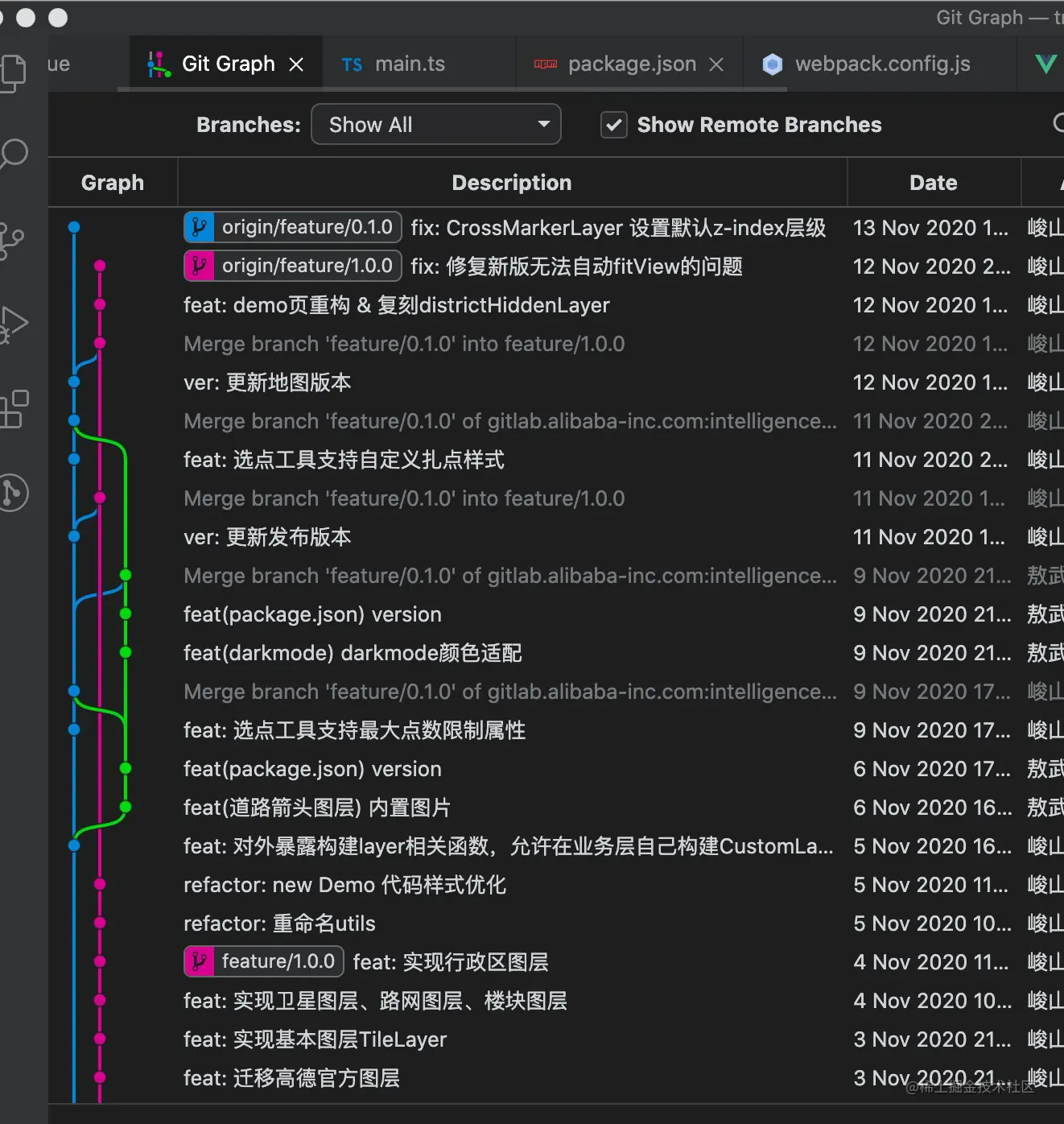Select commit 'feat(darkmode) darkmode颜色适配'

353,653
